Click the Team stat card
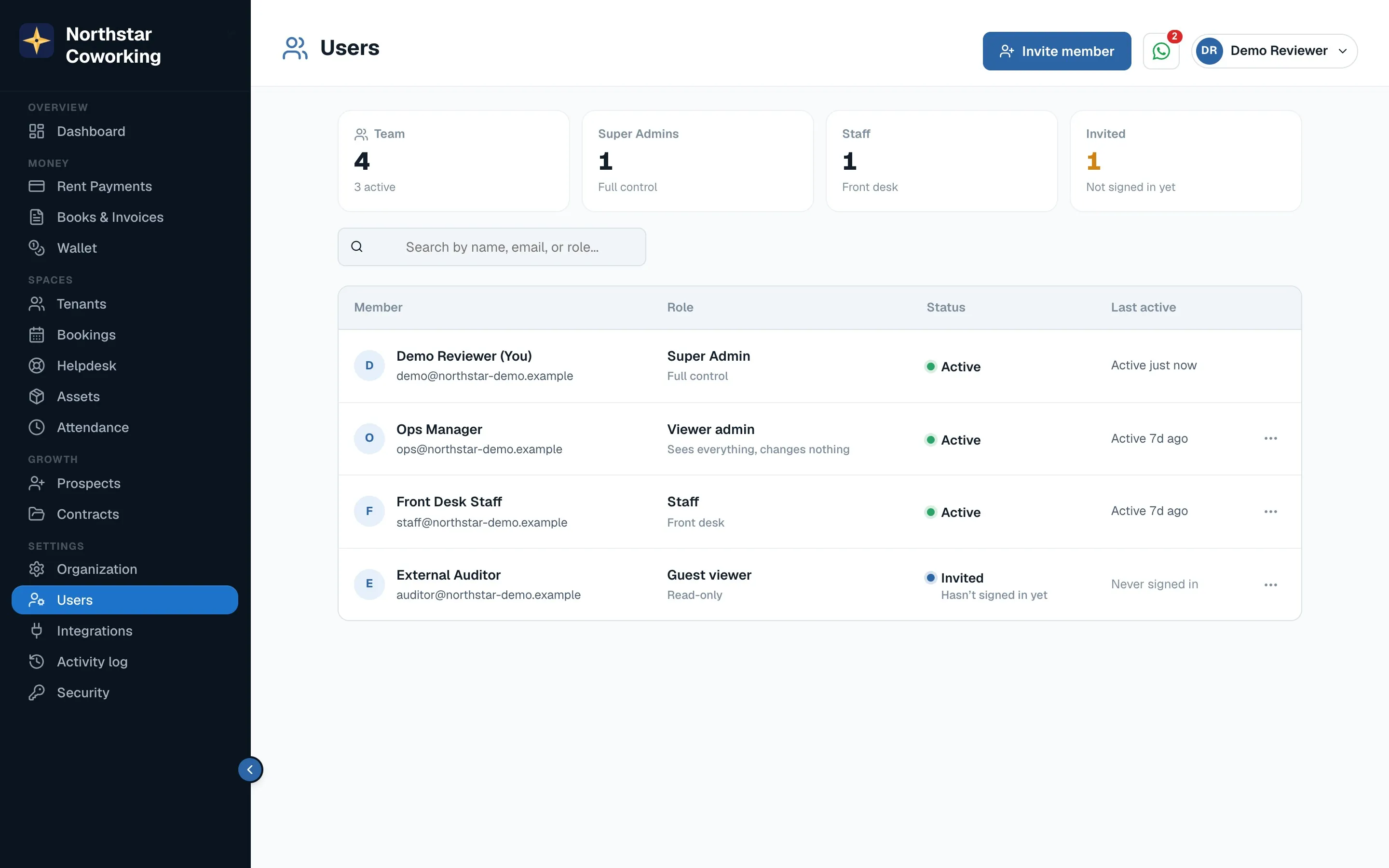Screen dimensions: 1389x868 point(453,162)
